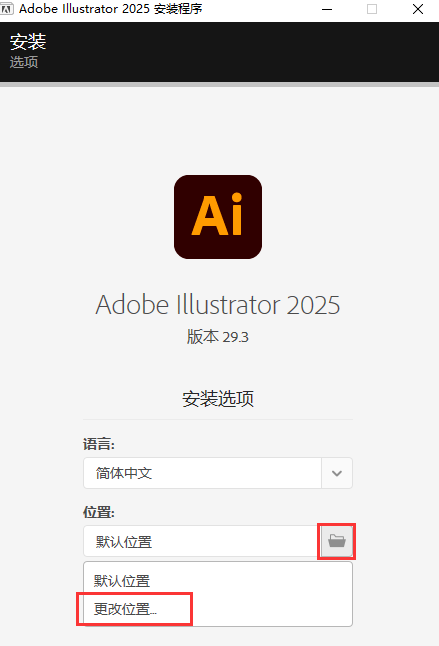The image size is (439, 646).
Task: Click the folder browse icon beside 位置 field
Action: [336, 541]
